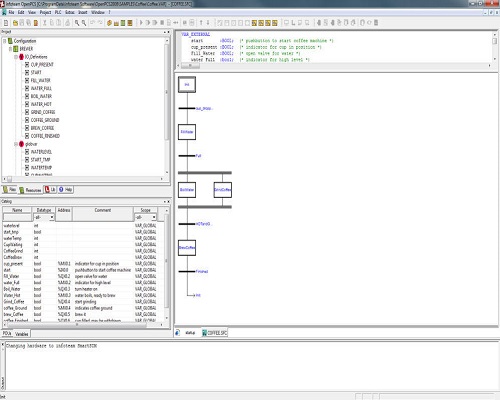Click the red globvar icon in the tree
Viewport: 500px width, 400px height.
(22, 144)
